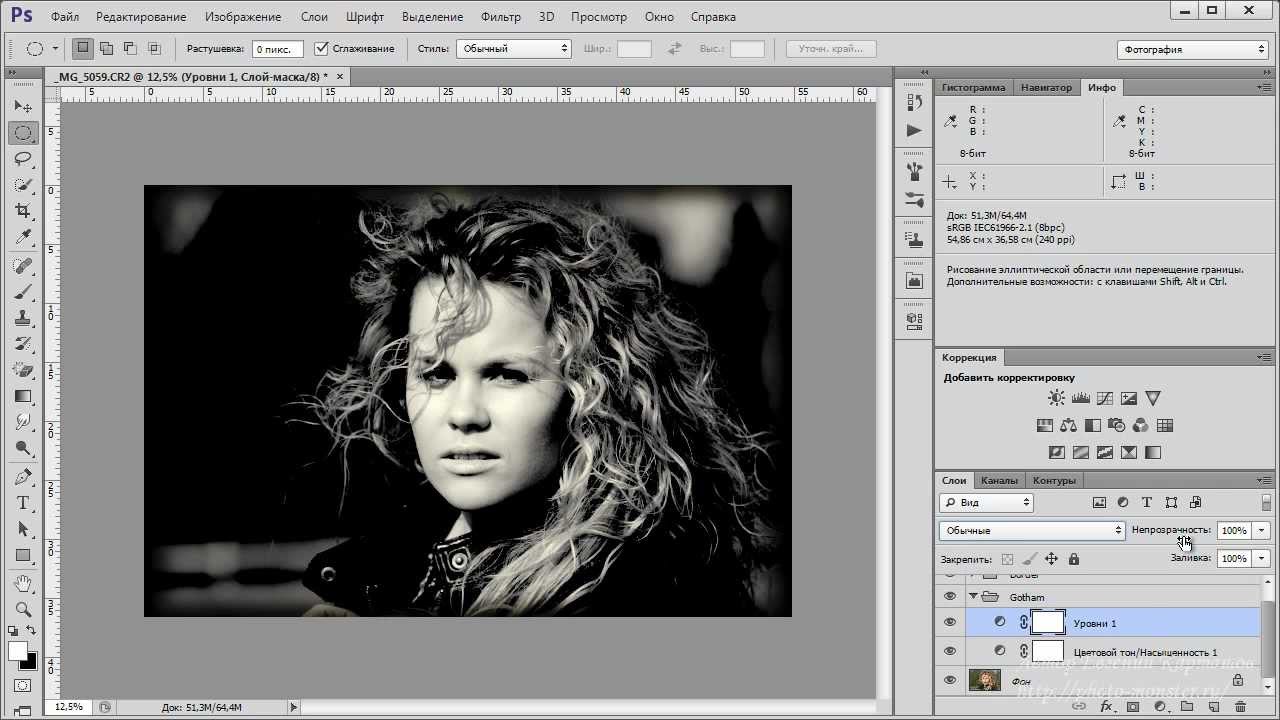This screenshot has height=720, width=1280.
Task: Select the Zoom tool in toolbar
Action: click(23, 609)
